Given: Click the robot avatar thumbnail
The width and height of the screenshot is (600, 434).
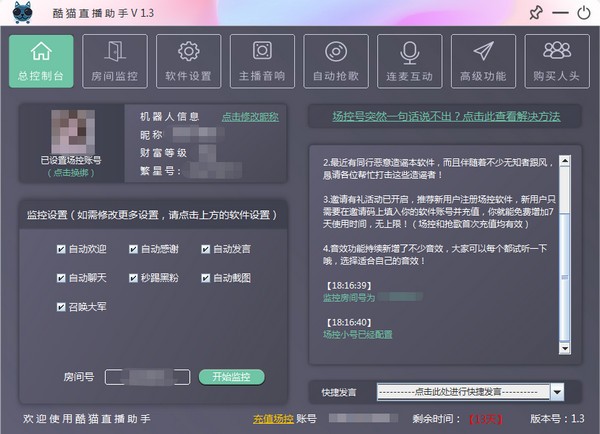Looking at the screenshot, I should pyautogui.click(x=73, y=132).
